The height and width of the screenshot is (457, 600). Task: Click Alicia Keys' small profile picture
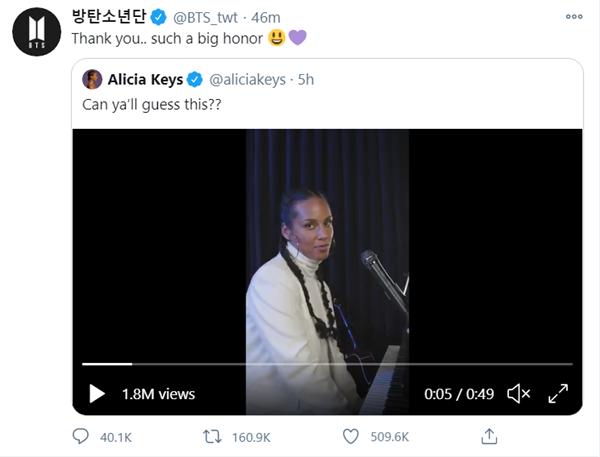tap(92, 79)
